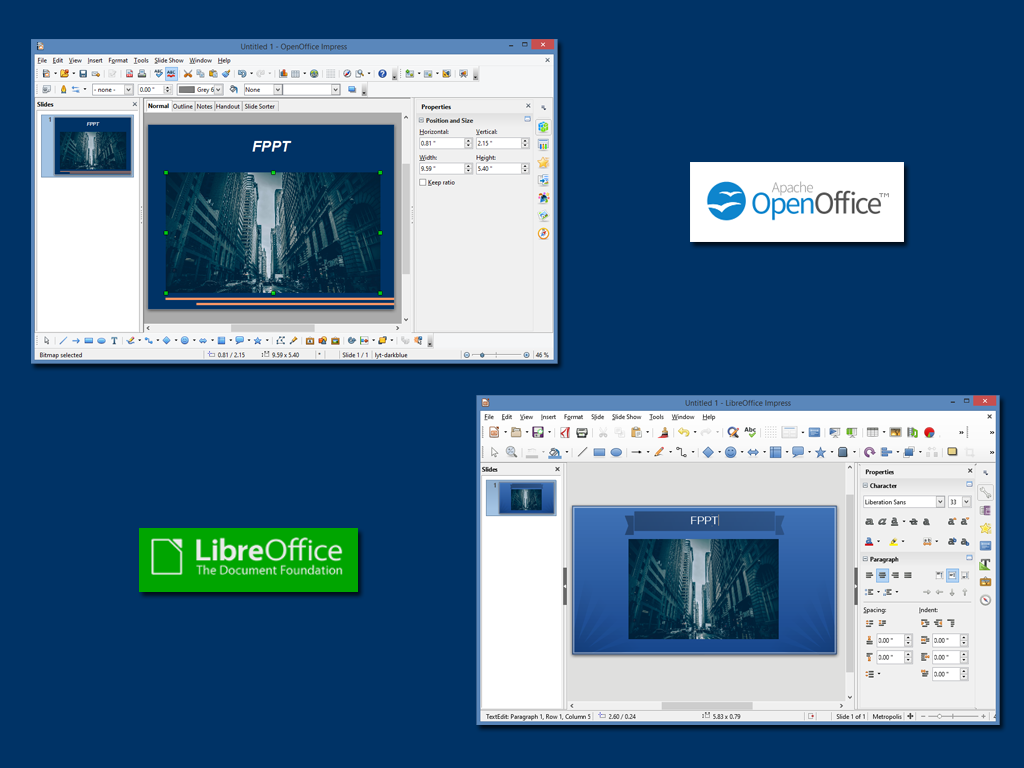The width and height of the screenshot is (1024, 768).
Task: Toggle center alignment in LibreOffice Paragraph panel
Action: (880, 575)
